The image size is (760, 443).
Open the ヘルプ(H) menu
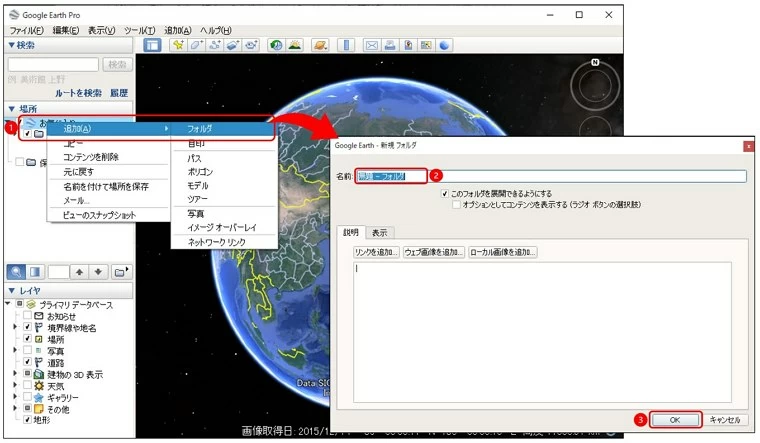[216, 30]
